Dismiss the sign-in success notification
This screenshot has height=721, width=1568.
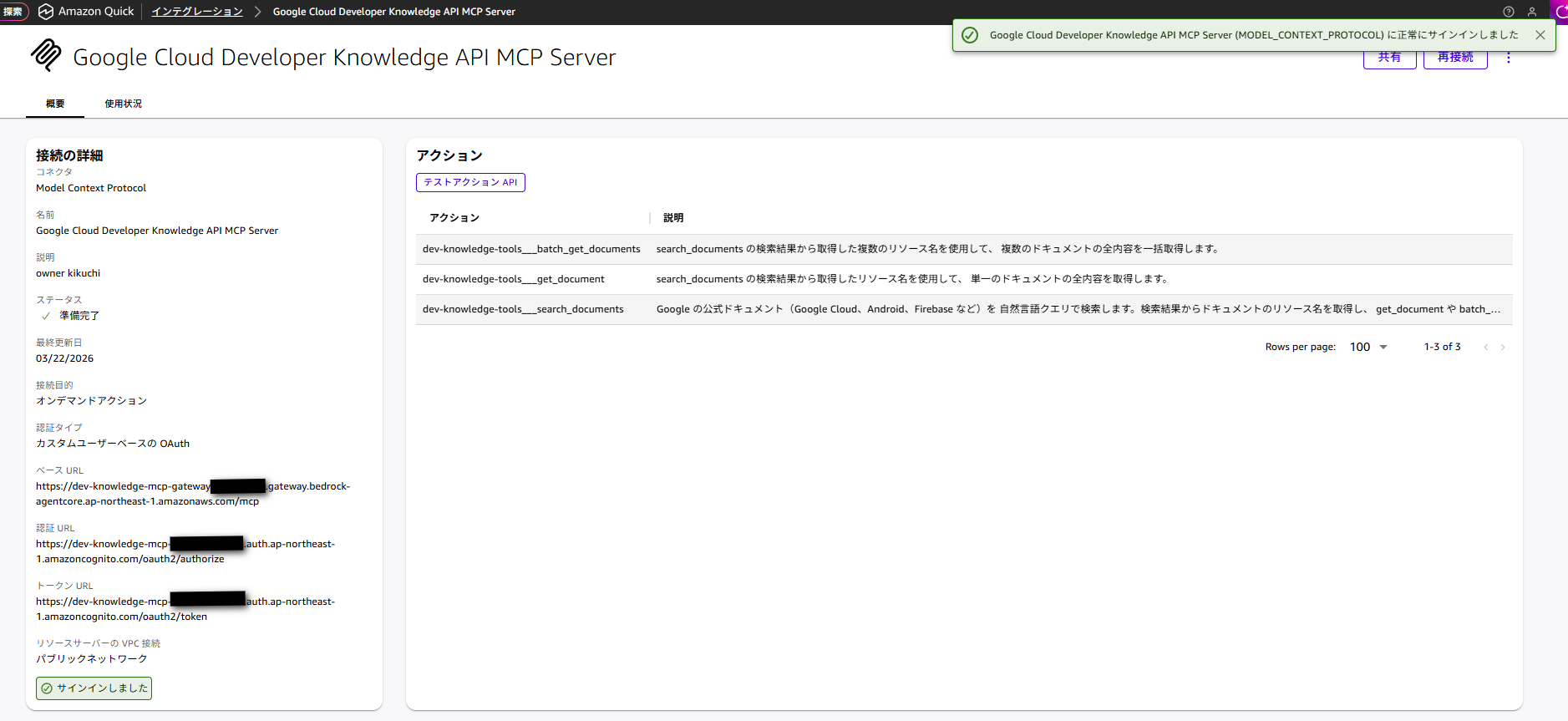point(1540,35)
